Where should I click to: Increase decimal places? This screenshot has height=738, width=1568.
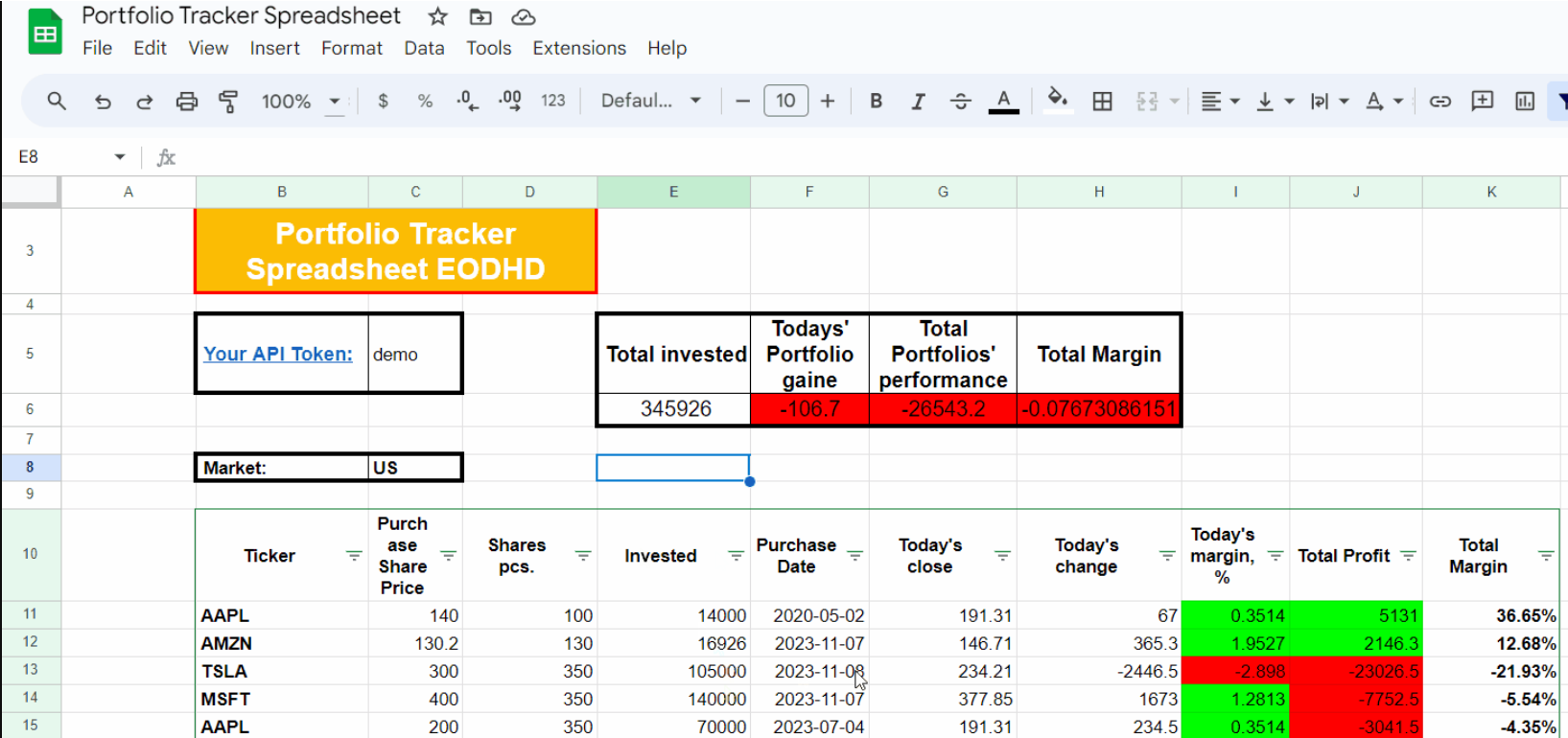[510, 101]
